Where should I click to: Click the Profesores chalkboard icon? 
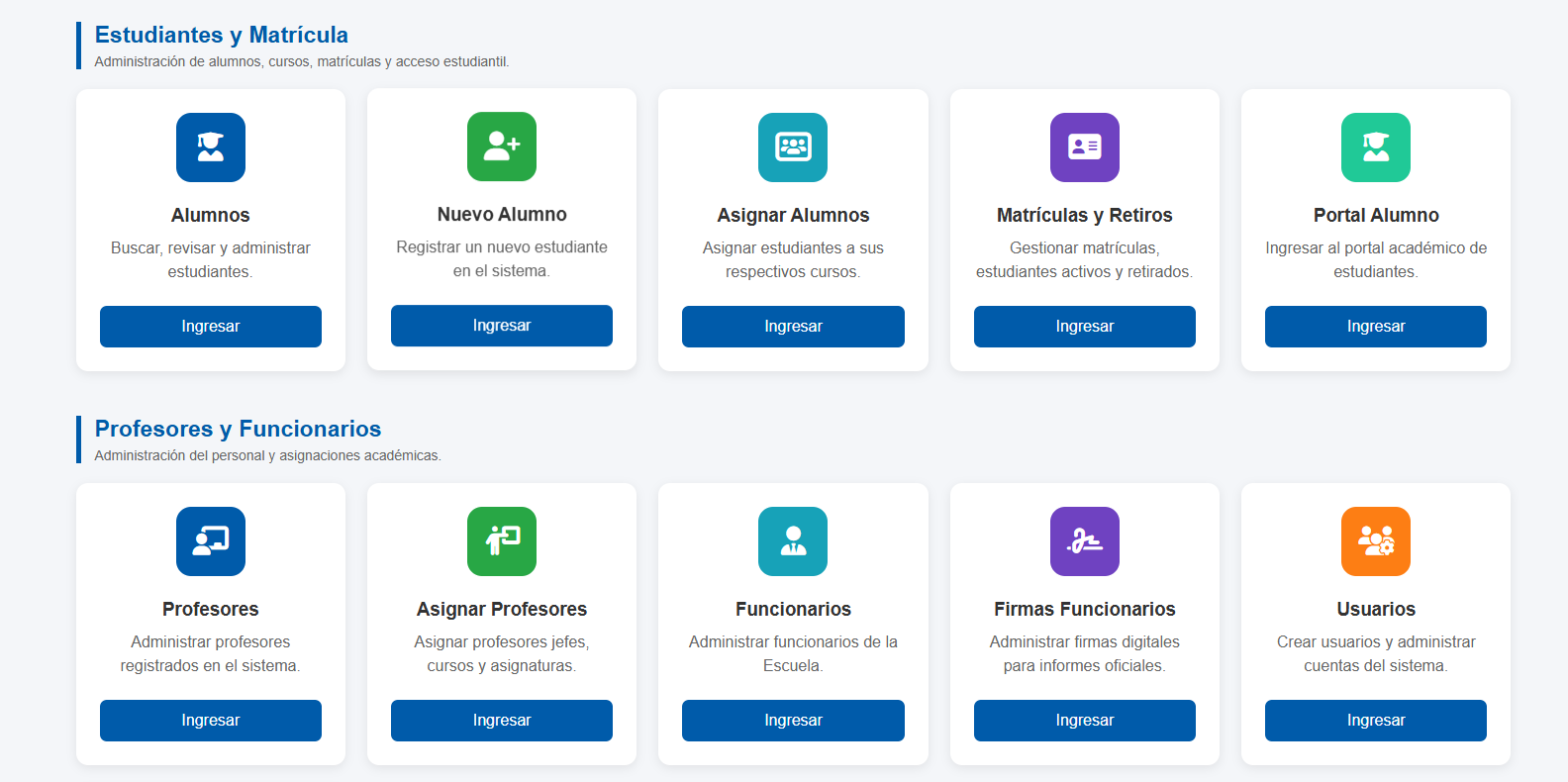(211, 541)
